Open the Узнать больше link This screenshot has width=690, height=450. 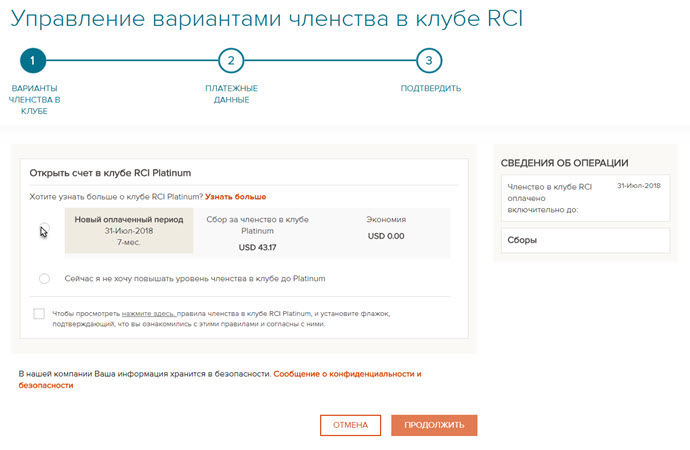click(235, 197)
